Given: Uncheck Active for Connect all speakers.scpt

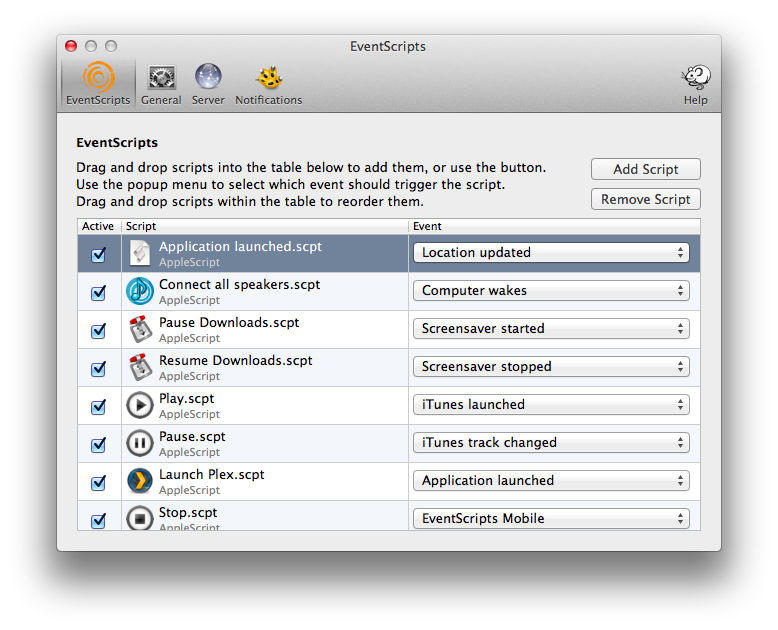Looking at the screenshot, I should [x=98, y=293].
